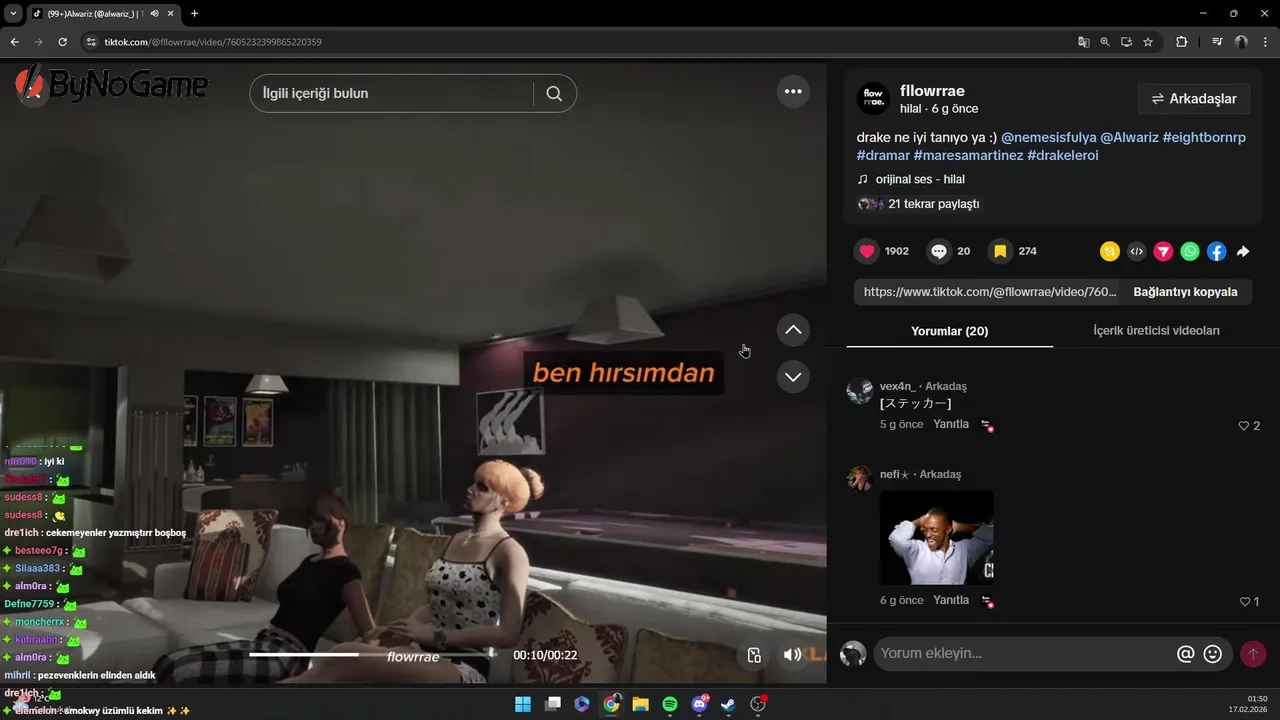Open the GIF image in nefi's comment
Screen dimensions: 1280x720
(936, 537)
